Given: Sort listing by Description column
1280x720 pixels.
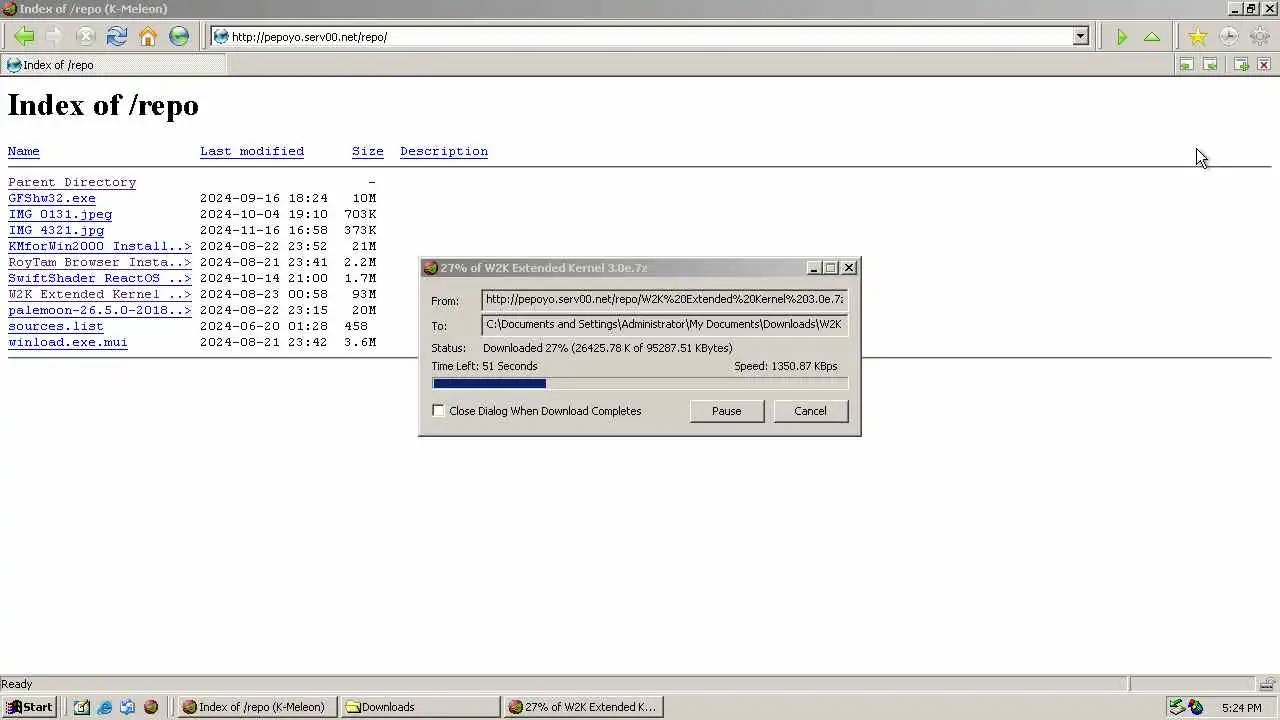Looking at the screenshot, I should 444,151.
